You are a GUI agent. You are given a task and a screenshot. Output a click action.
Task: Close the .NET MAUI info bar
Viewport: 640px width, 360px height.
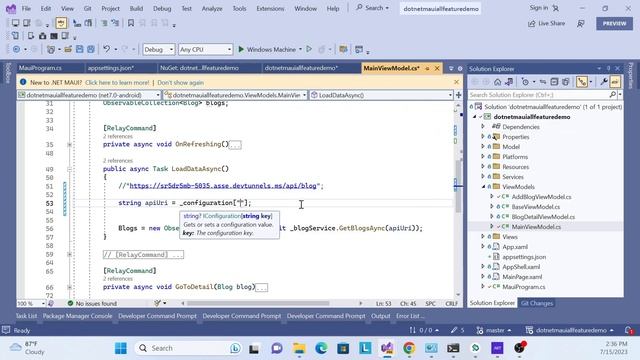[456, 82]
